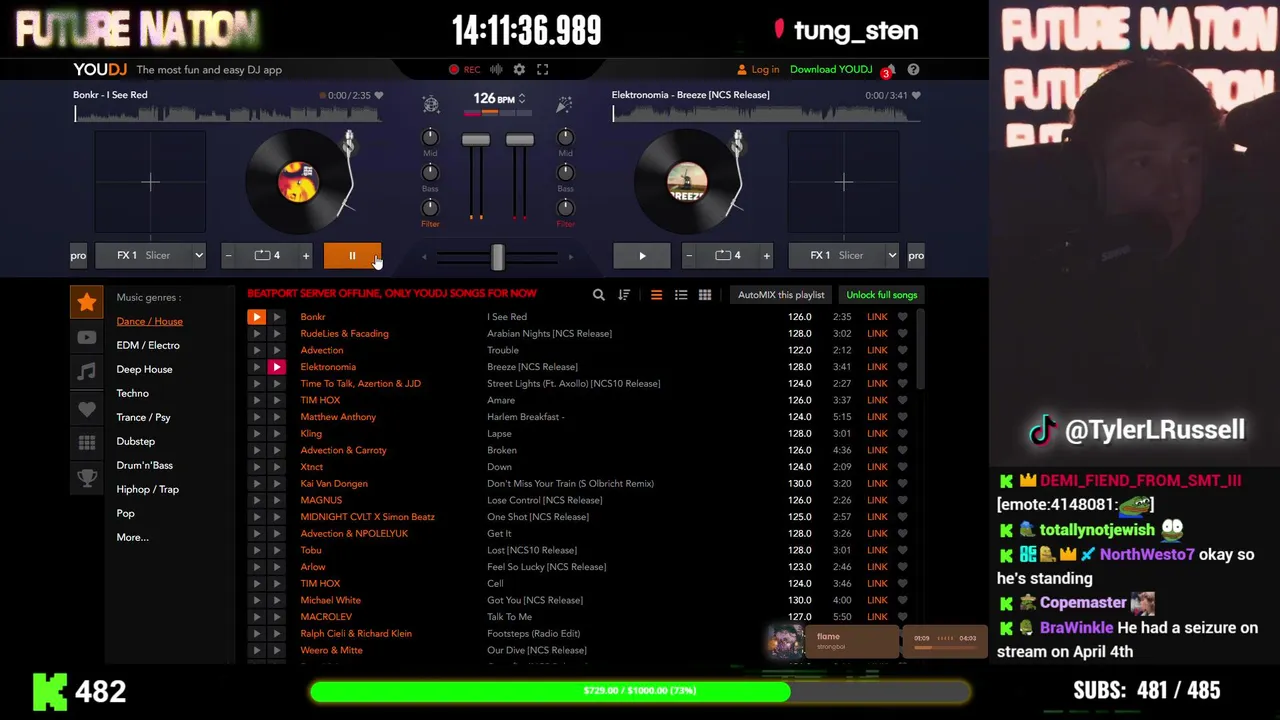
Task: Click the party popper effects icon
Action: 564,104
